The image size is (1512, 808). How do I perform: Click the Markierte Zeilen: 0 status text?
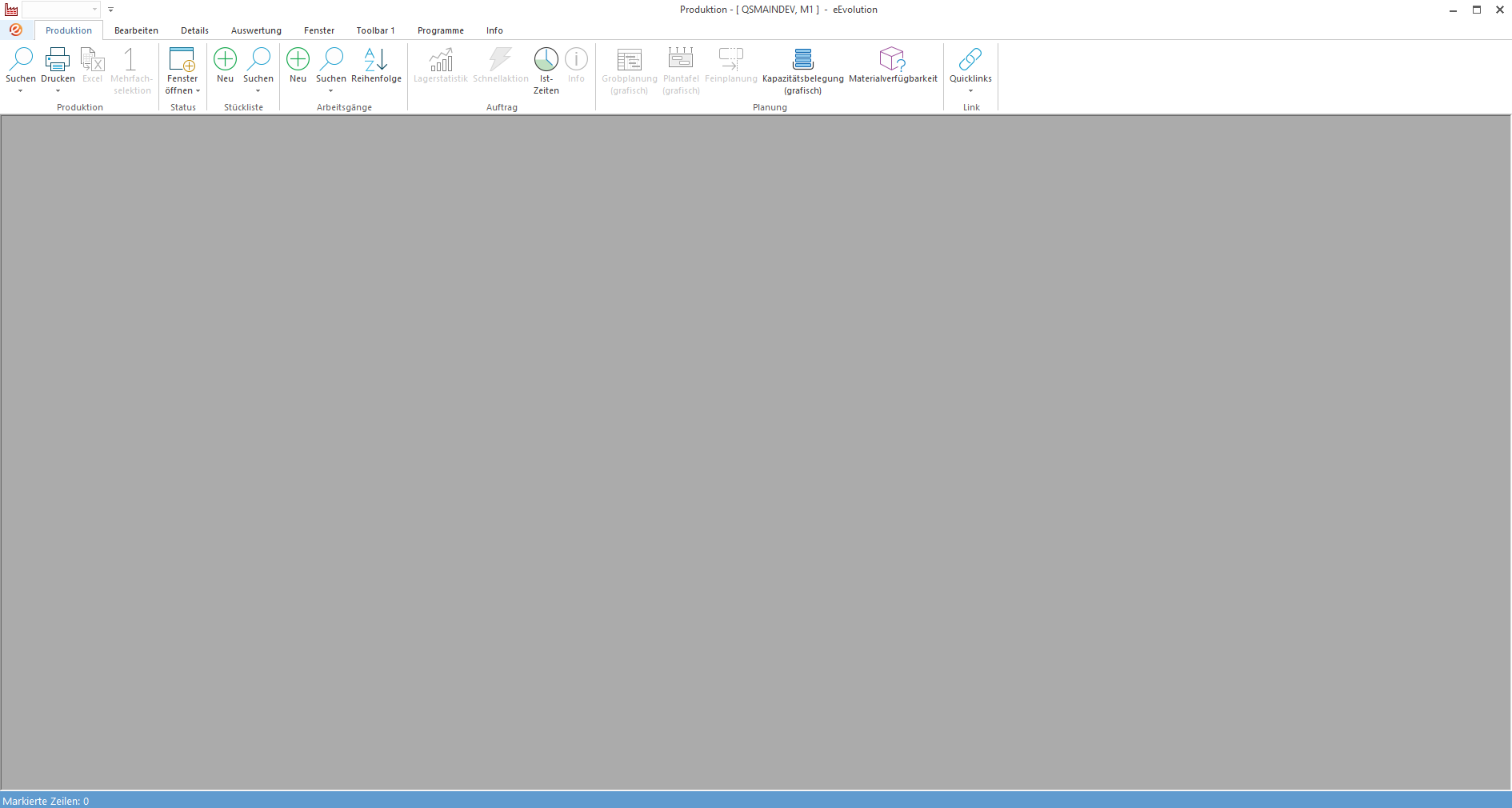pyautogui.click(x=46, y=801)
